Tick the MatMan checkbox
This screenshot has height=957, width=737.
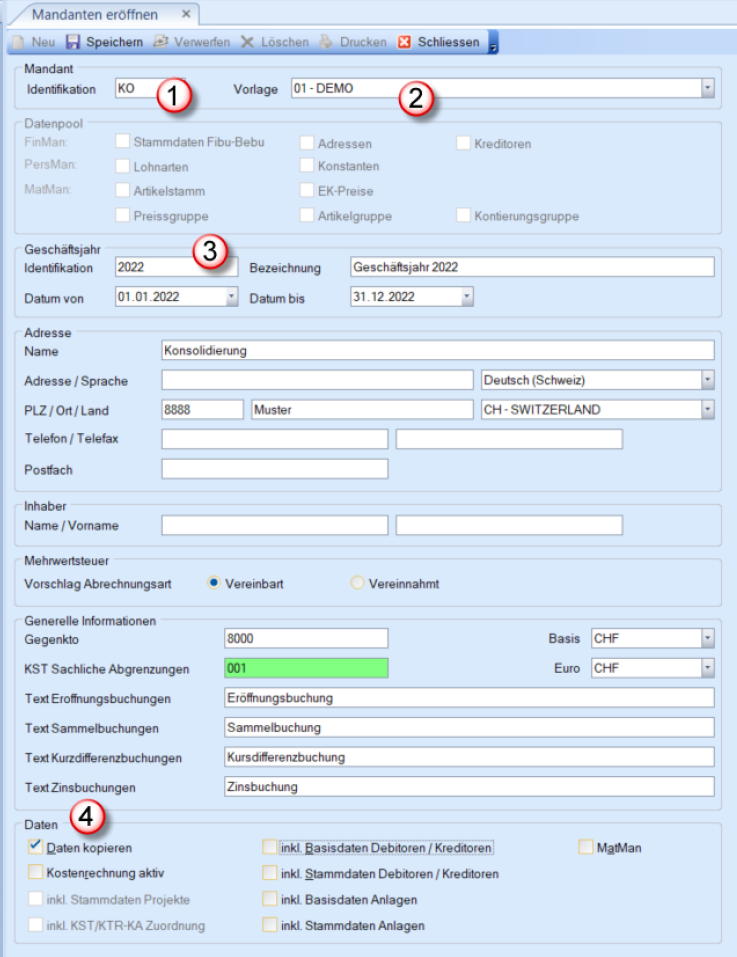(586, 847)
